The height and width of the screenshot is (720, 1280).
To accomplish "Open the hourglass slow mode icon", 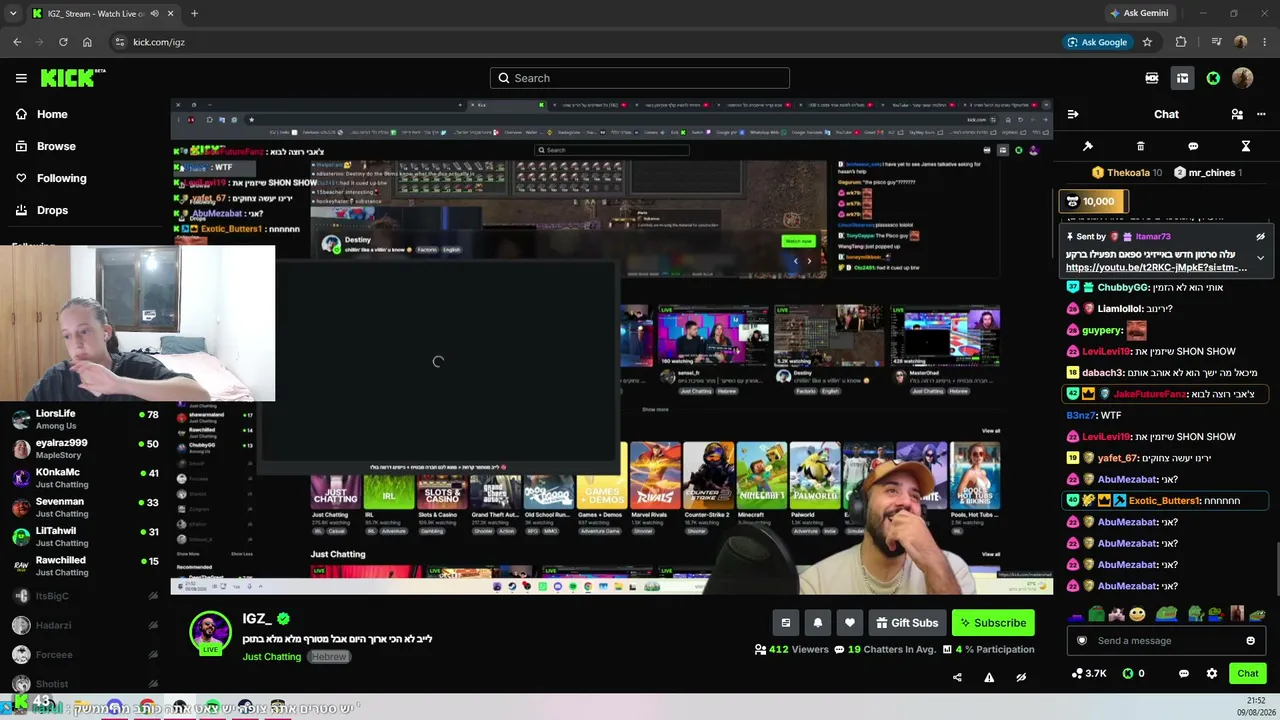I will (1246, 146).
